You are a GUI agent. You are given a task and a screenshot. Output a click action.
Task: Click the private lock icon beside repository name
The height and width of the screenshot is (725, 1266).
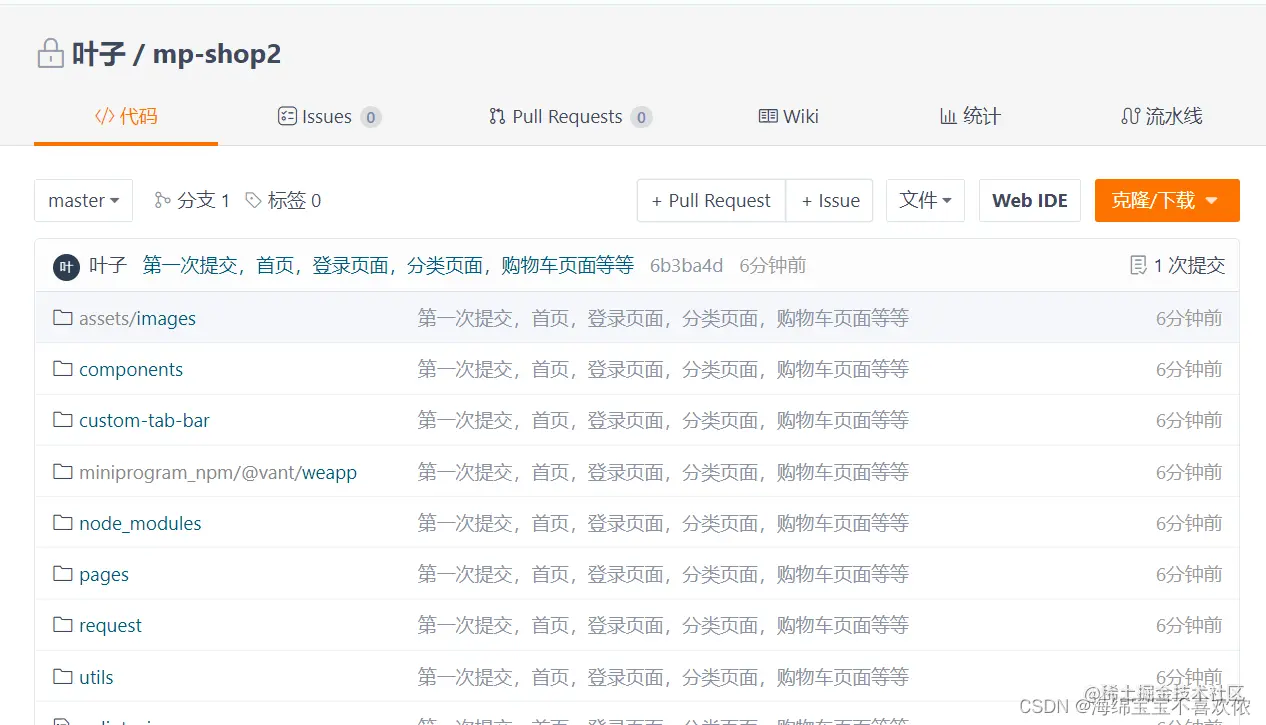click(50, 54)
